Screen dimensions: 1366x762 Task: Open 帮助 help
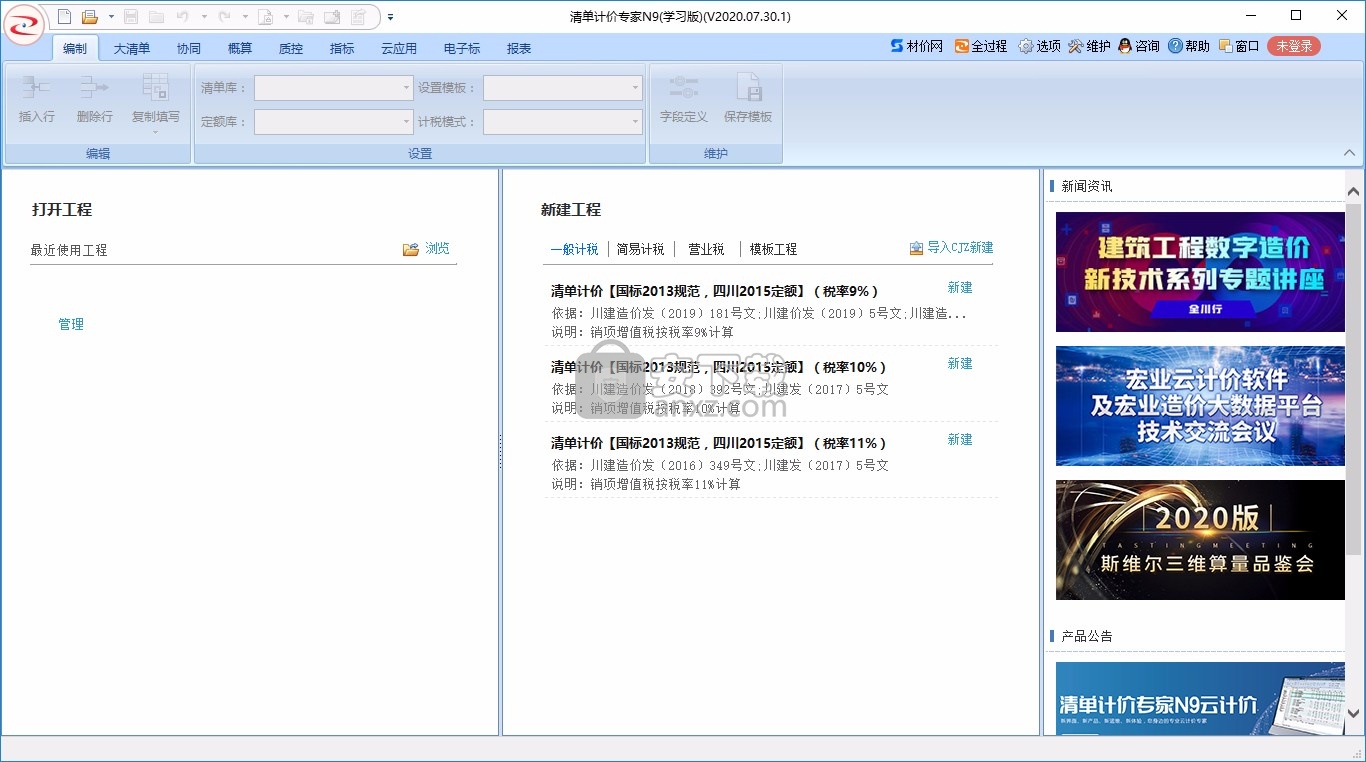[1188, 46]
